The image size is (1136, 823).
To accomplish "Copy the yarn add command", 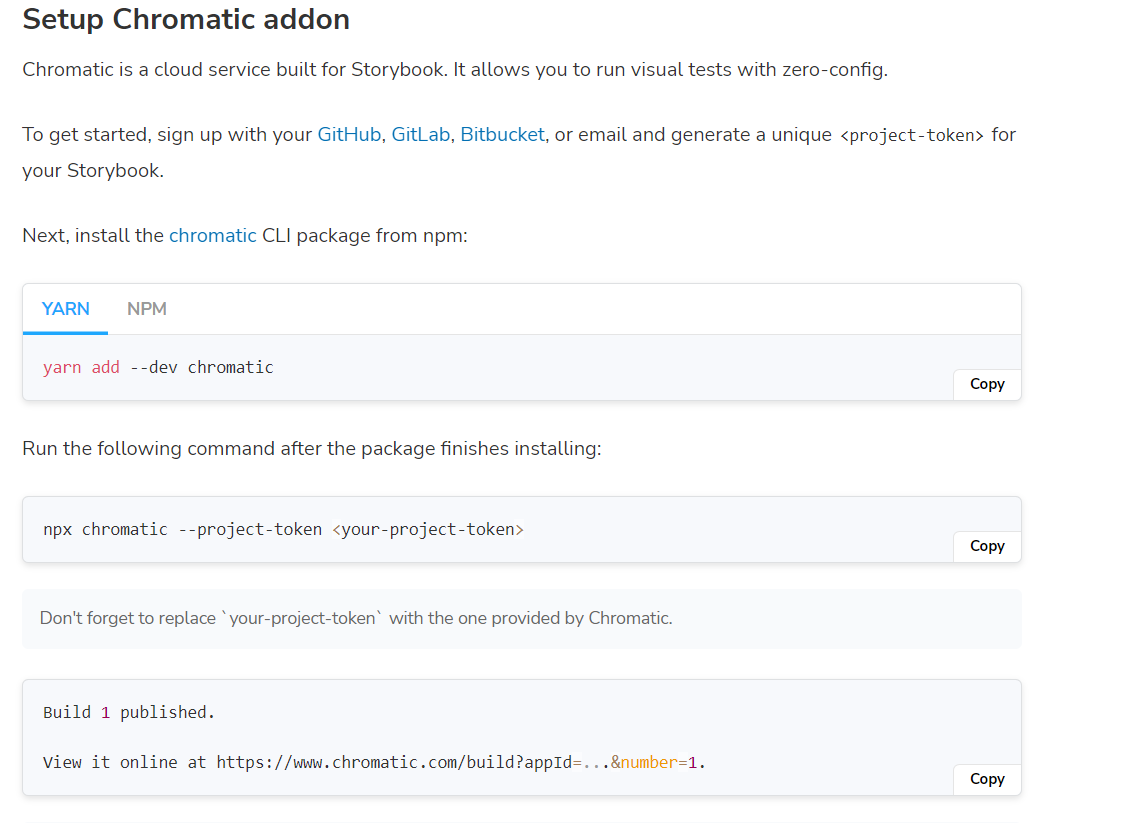I will 986,384.
